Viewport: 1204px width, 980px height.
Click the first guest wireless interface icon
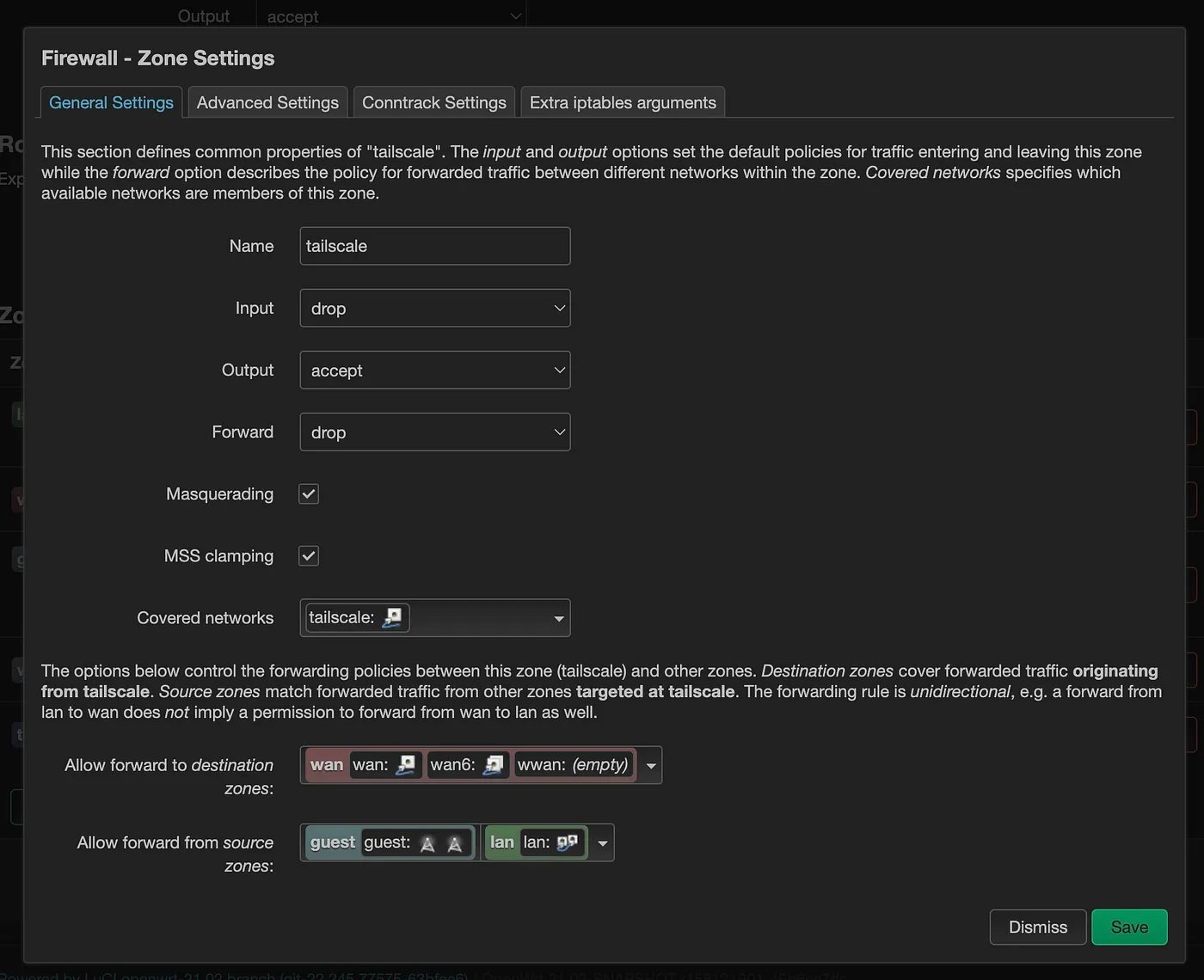point(427,843)
